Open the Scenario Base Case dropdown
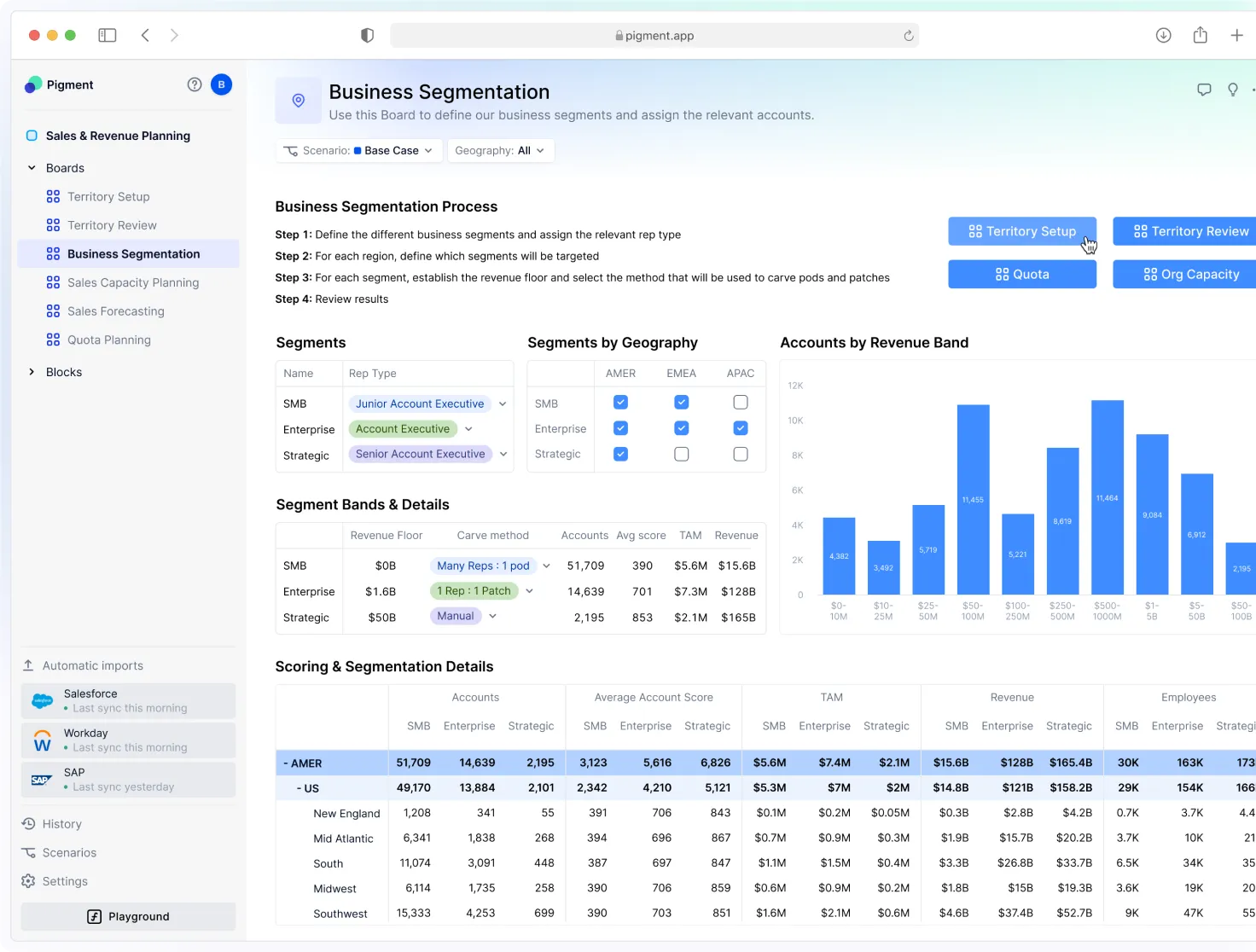 (358, 150)
